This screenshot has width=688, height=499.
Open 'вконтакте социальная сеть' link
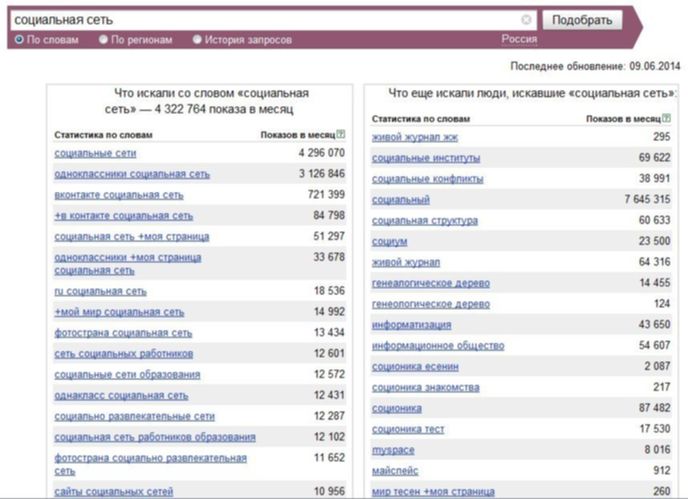pyautogui.click(x=119, y=195)
